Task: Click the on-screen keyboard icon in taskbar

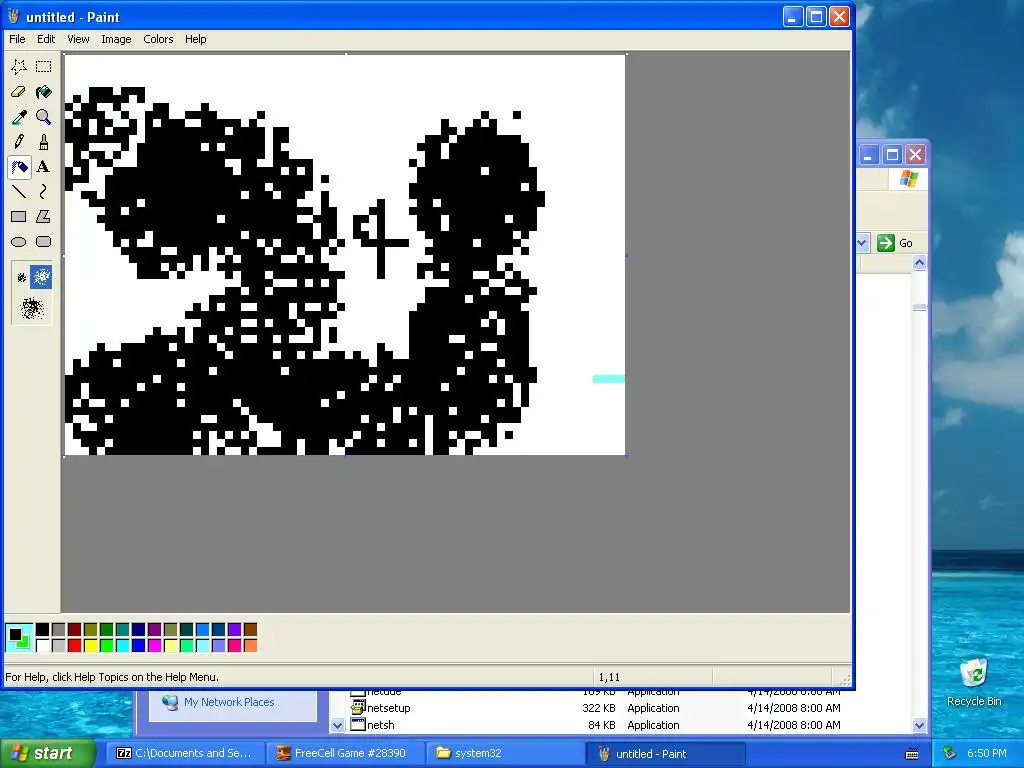Action: point(912,754)
